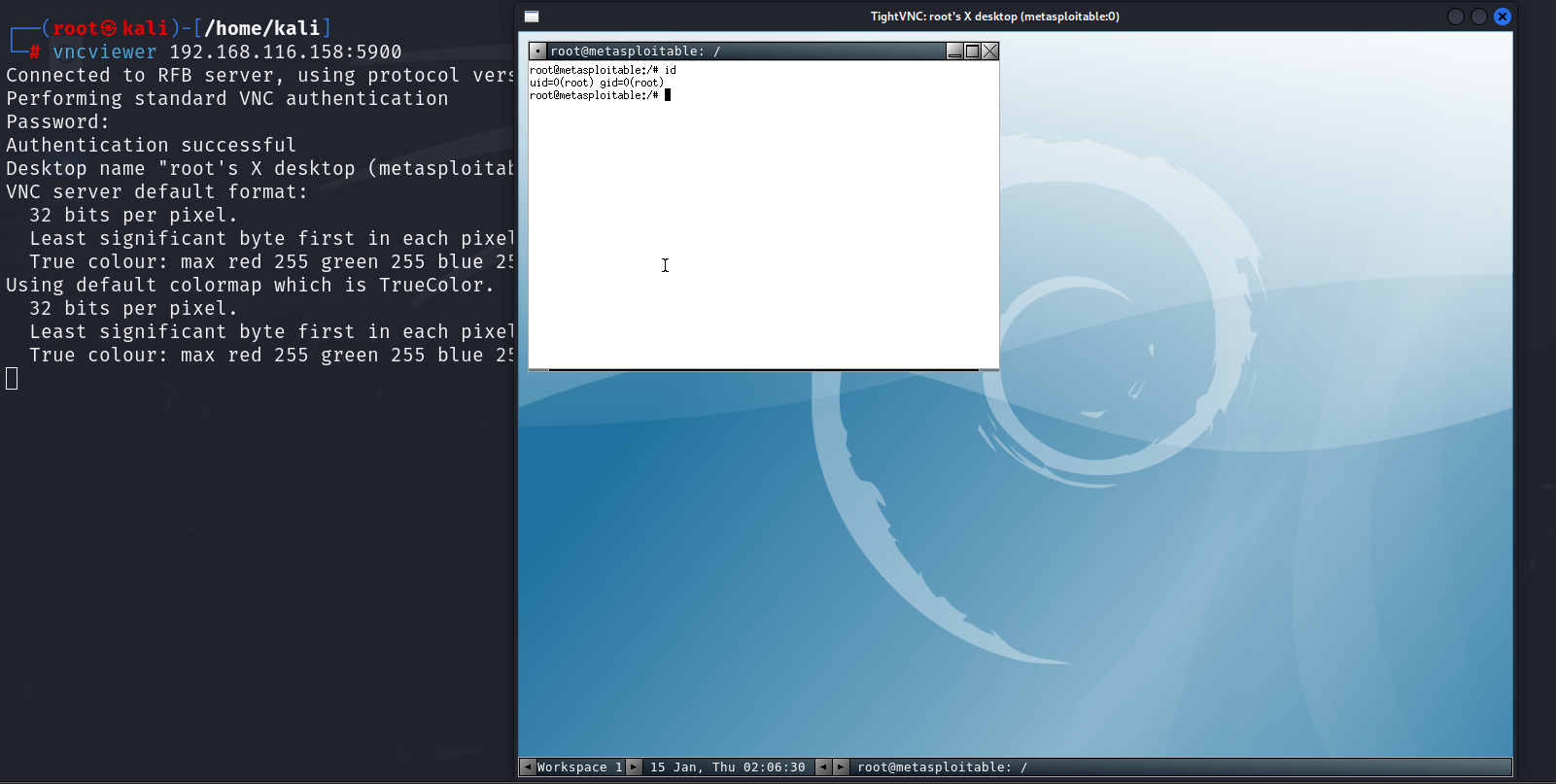Switch to the next workspace arrow
1556x784 pixels.
tap(634, 767)
